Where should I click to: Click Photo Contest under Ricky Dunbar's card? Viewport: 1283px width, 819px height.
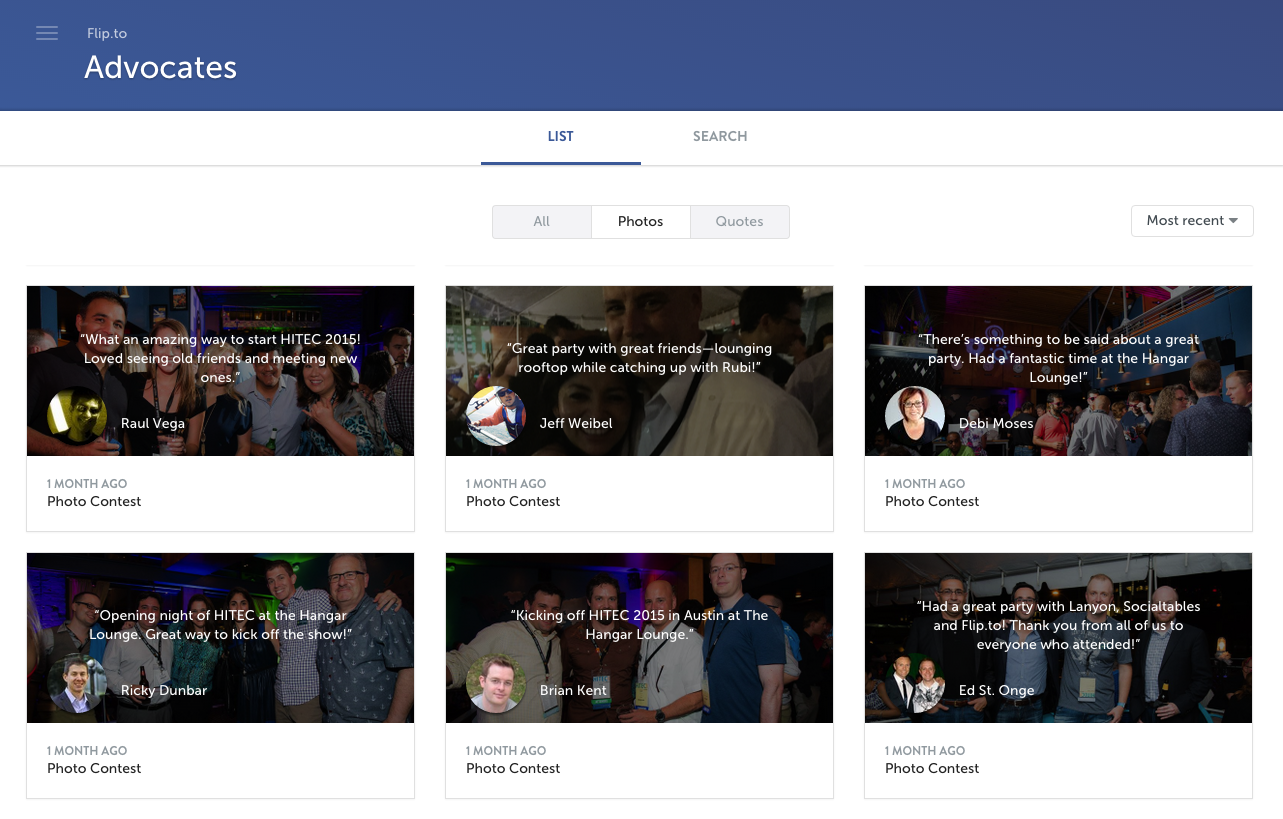[x=94, y=769]
